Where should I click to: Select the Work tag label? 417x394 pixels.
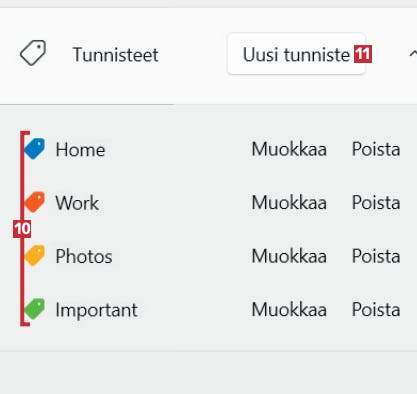pos(77,203)
